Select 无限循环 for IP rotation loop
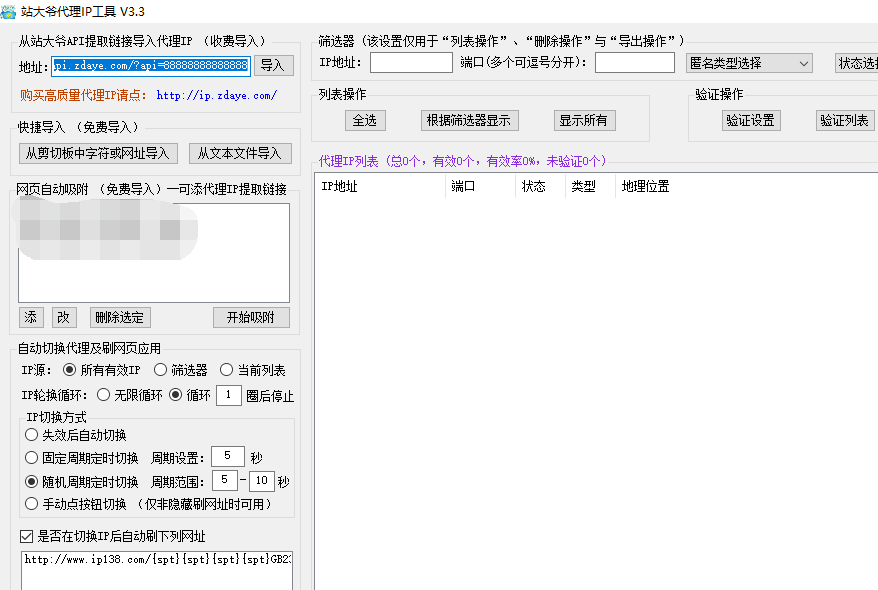 (104, 394)
